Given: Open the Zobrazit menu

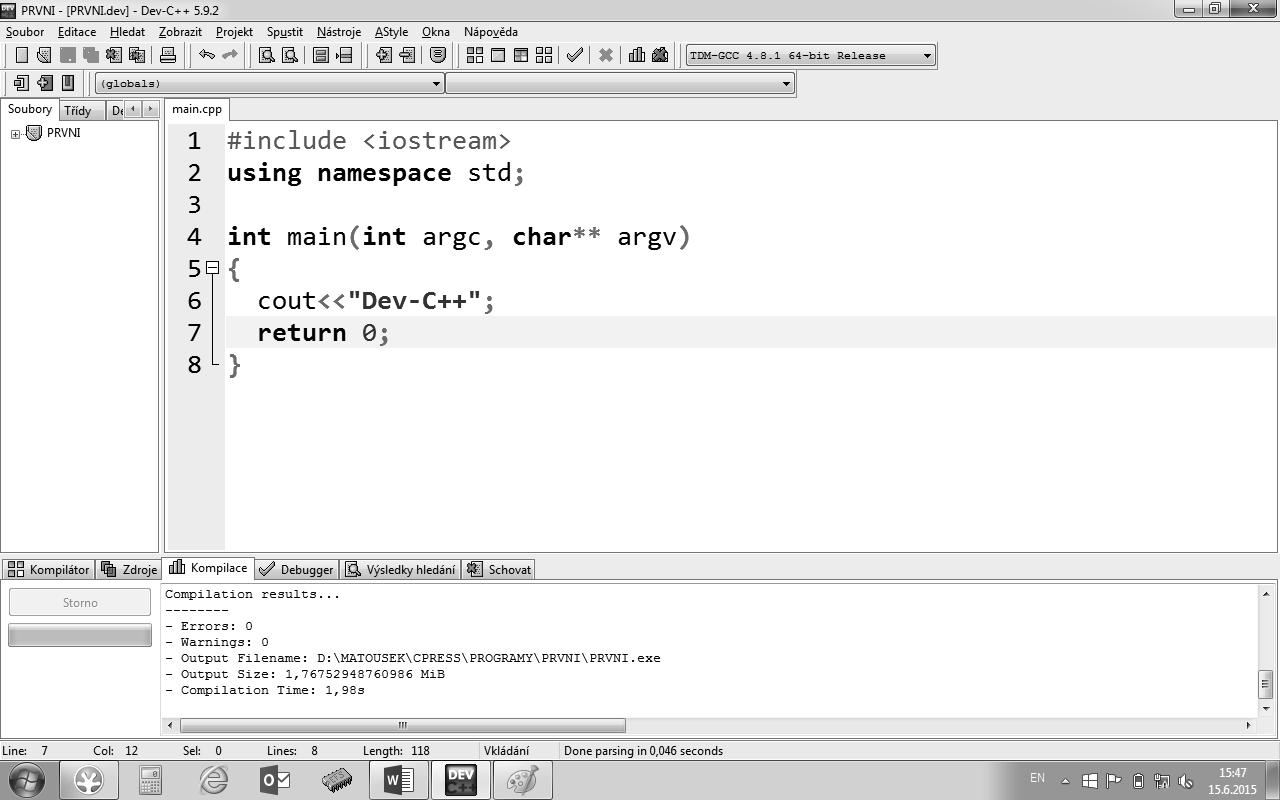Looking at the screenshot, I should click(x=180, y=32).
